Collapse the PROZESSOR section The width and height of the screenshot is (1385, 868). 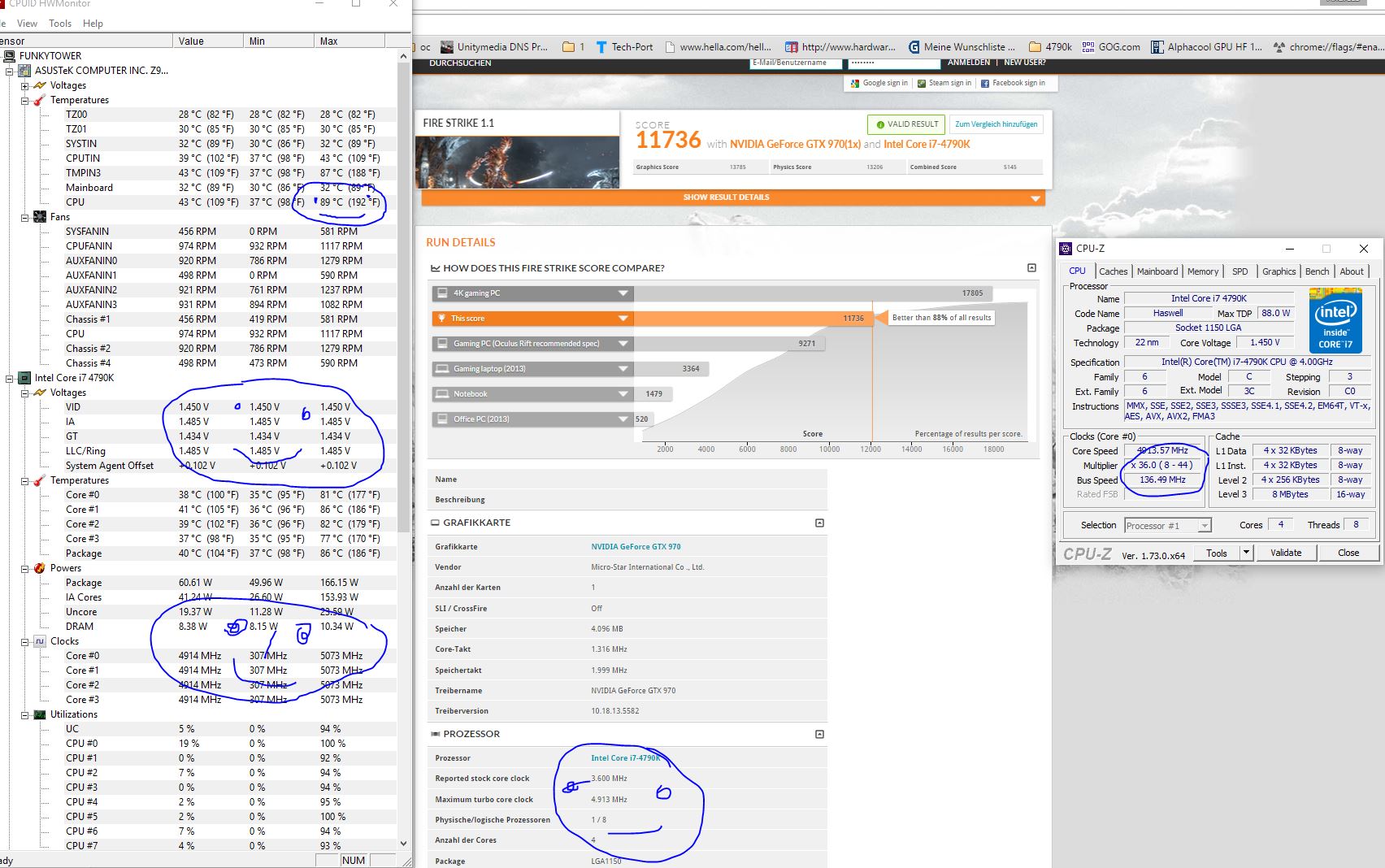click(819, 734)
